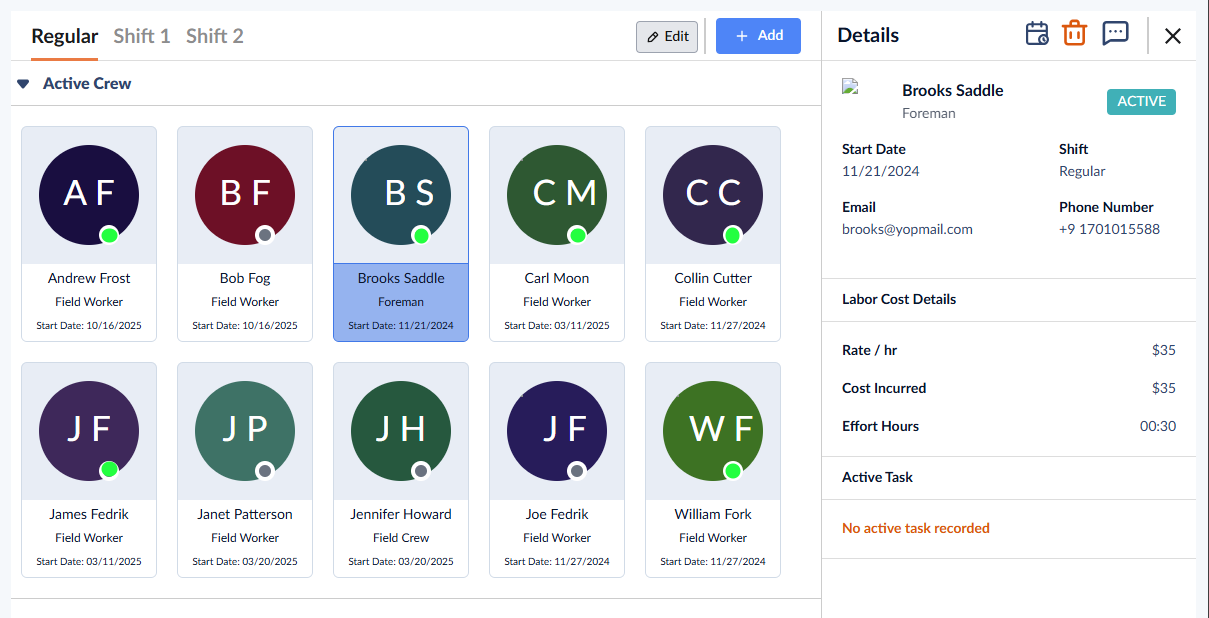Click Collin Cutter's green status indicator
The width and height of the screenshot is (1209, 618).
733,235
